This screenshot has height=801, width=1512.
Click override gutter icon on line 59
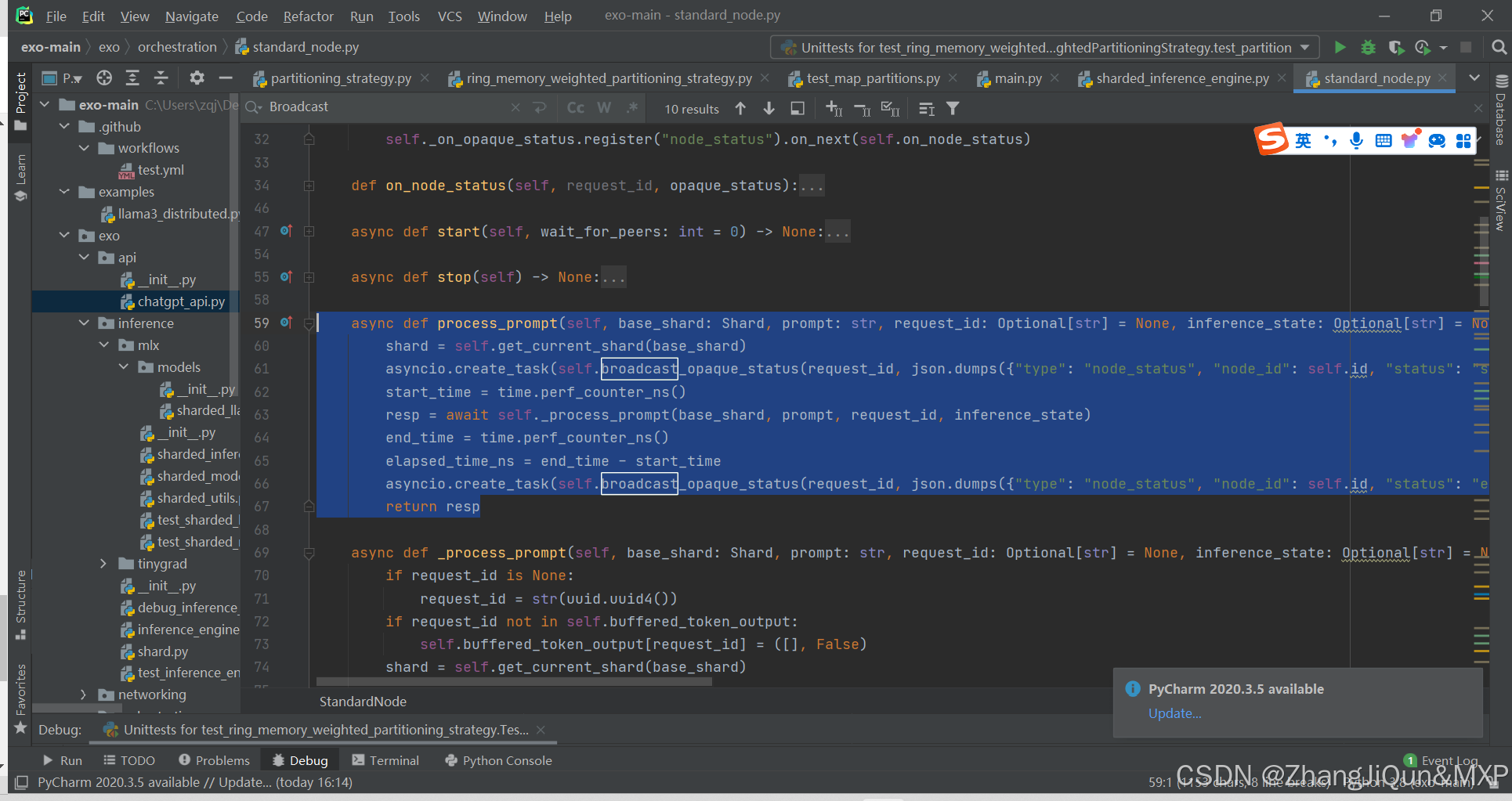(286, 323)
